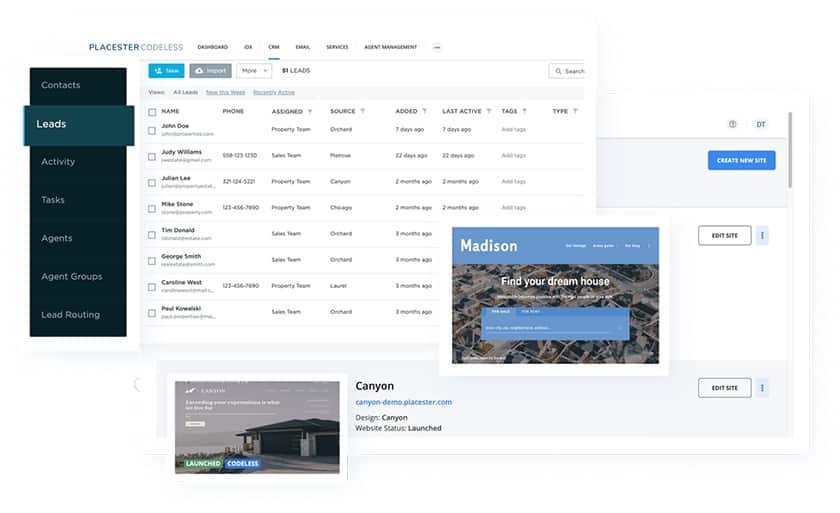The width and height of the screenshot is (840, 513).
Task: Tick the select-all checkbox in table header
Action: 152,112
